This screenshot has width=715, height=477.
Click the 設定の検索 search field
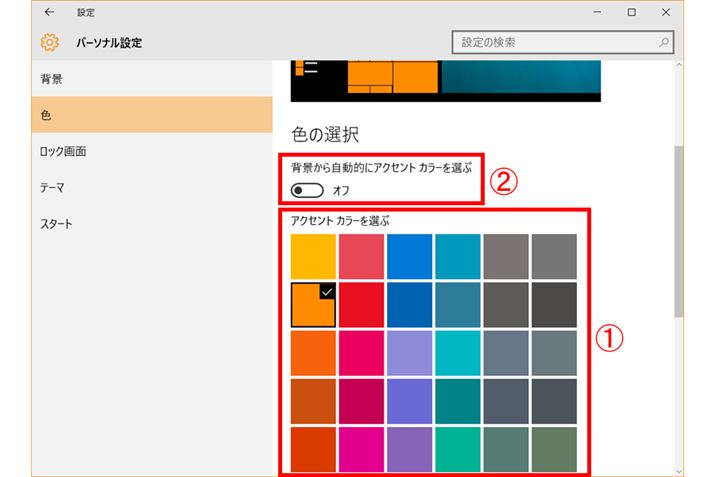pos(555,43)
